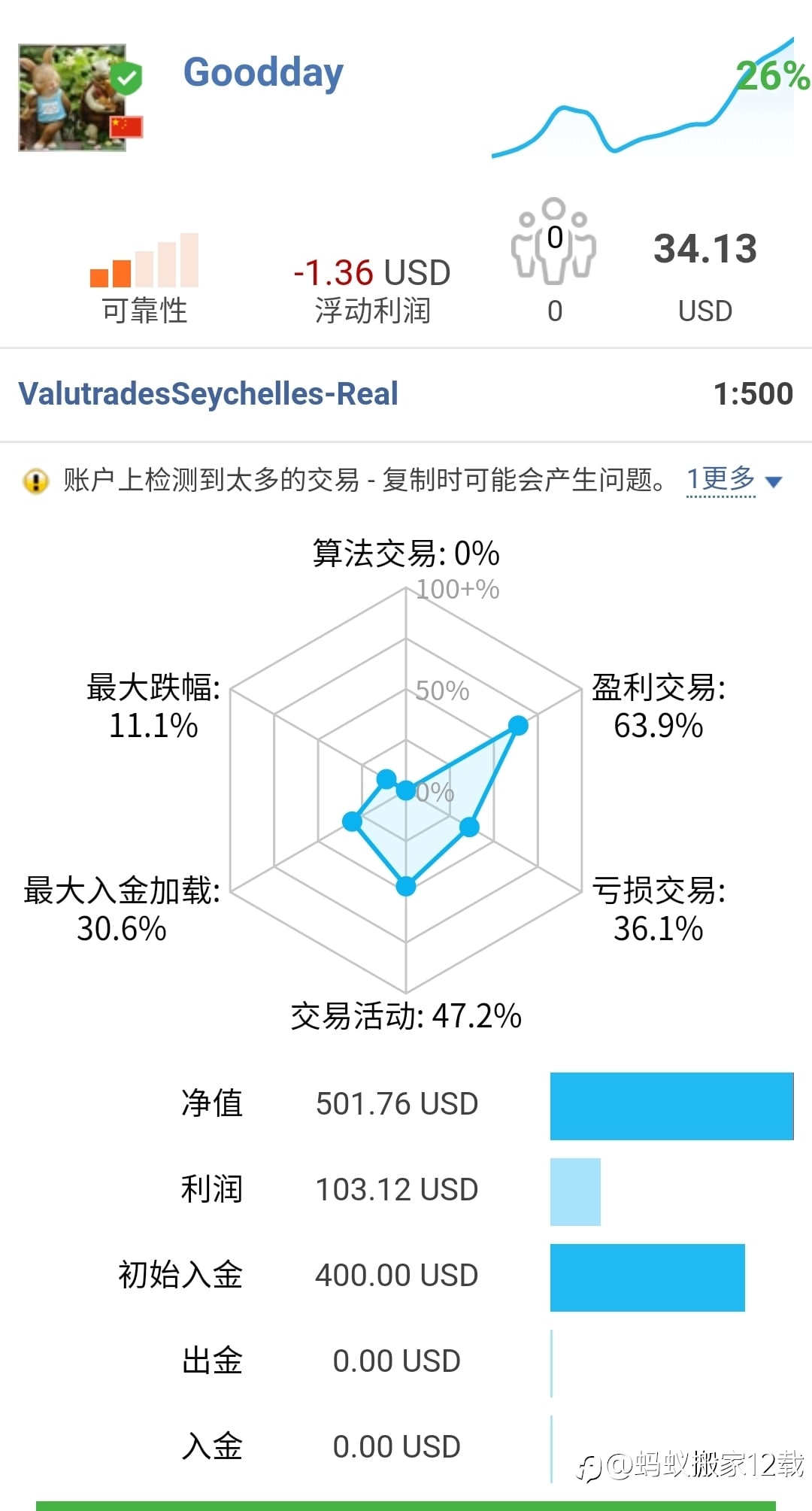Click the 净值 blue equity bar
The height and width of the screenshot is (1511, 812).
(671, 1106)
